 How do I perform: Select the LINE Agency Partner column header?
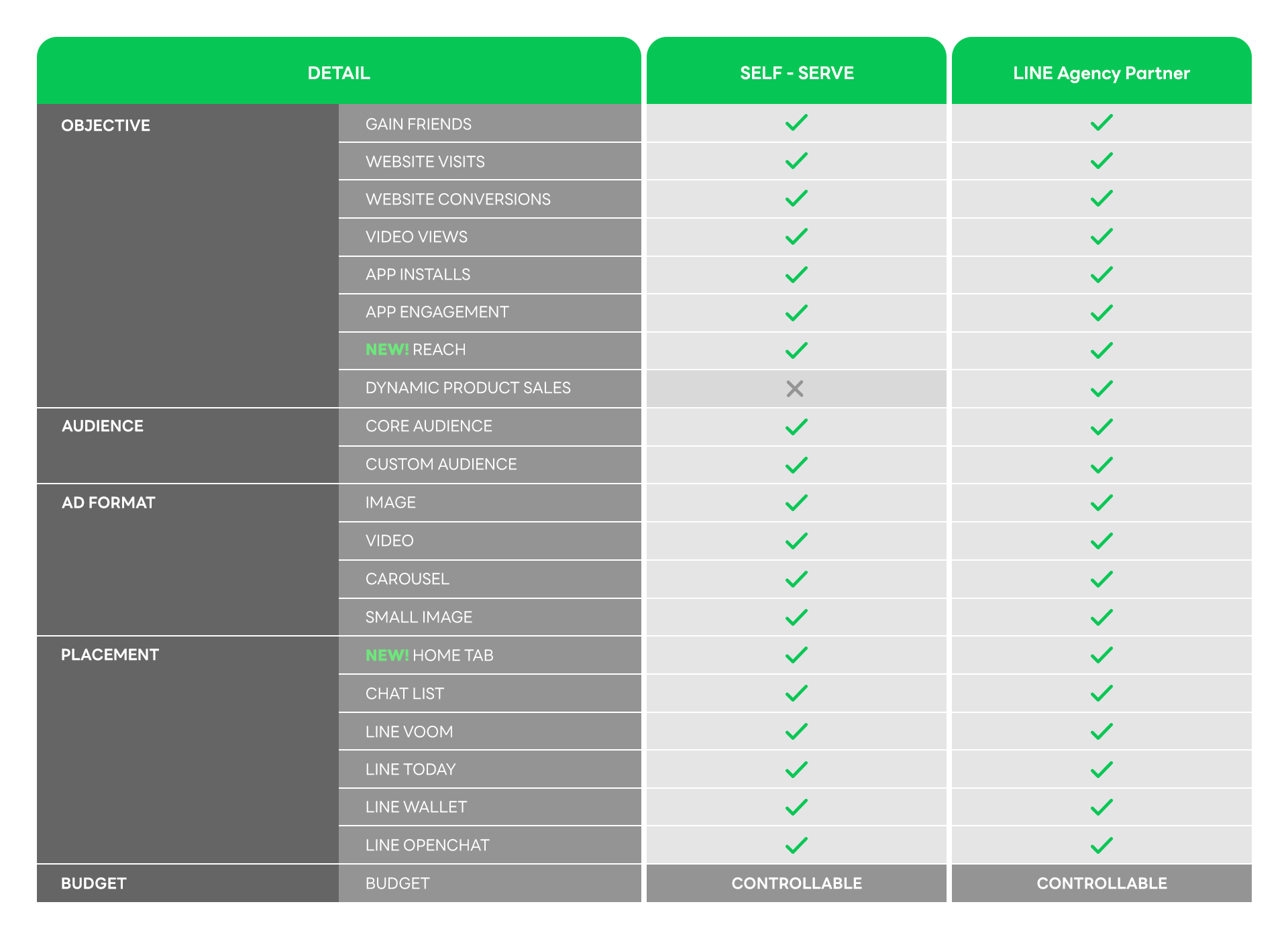coord(1102,73)
